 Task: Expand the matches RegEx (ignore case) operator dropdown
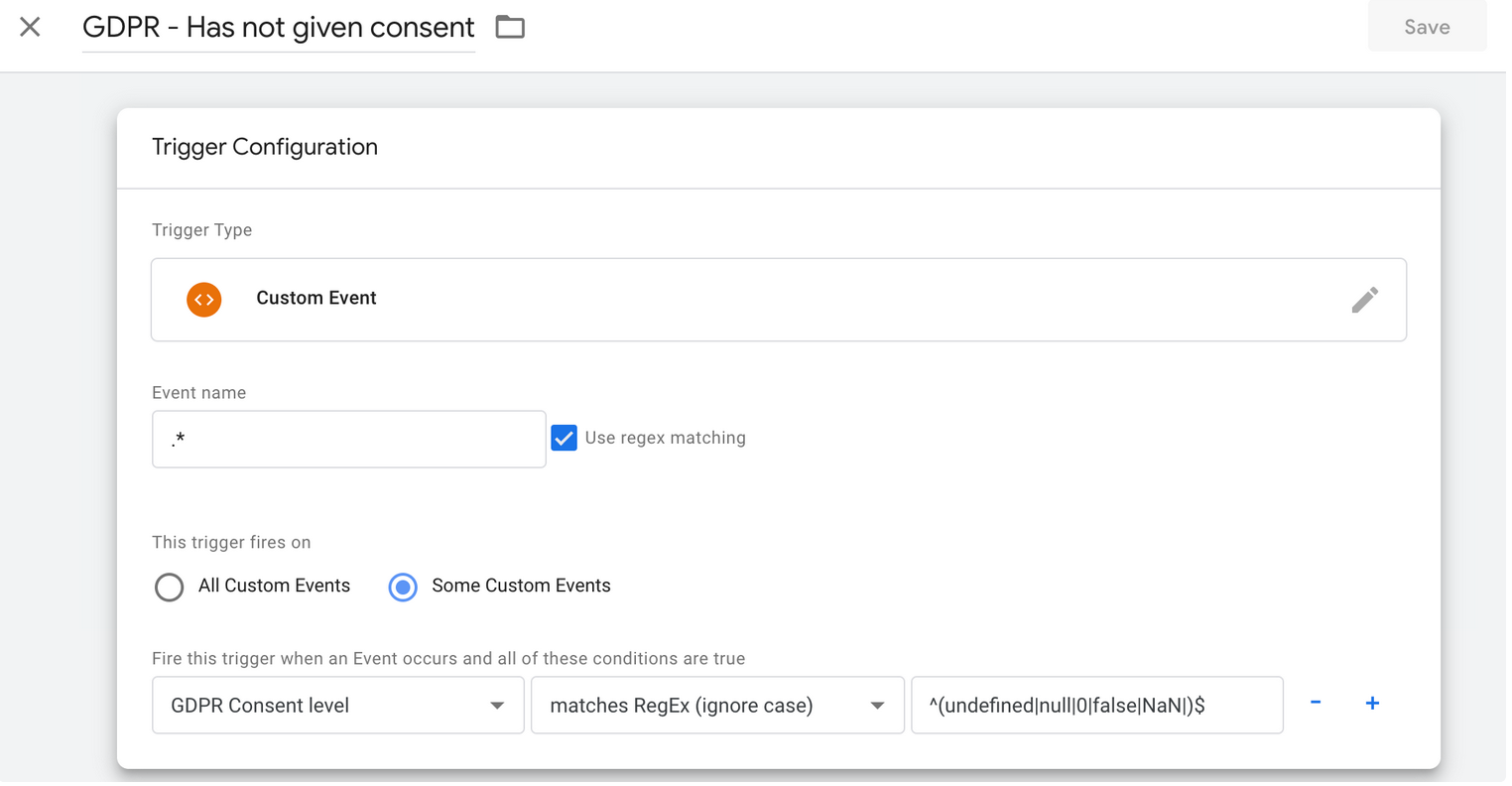pos(716,706)
